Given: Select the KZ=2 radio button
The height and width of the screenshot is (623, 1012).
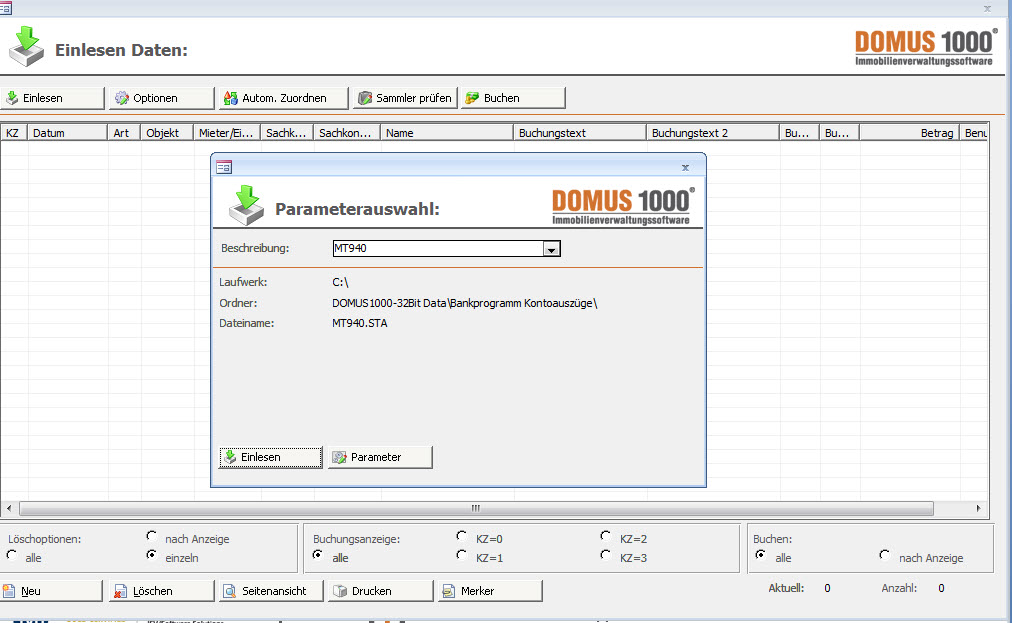Looking at the screenshot, I should point(605,536).
